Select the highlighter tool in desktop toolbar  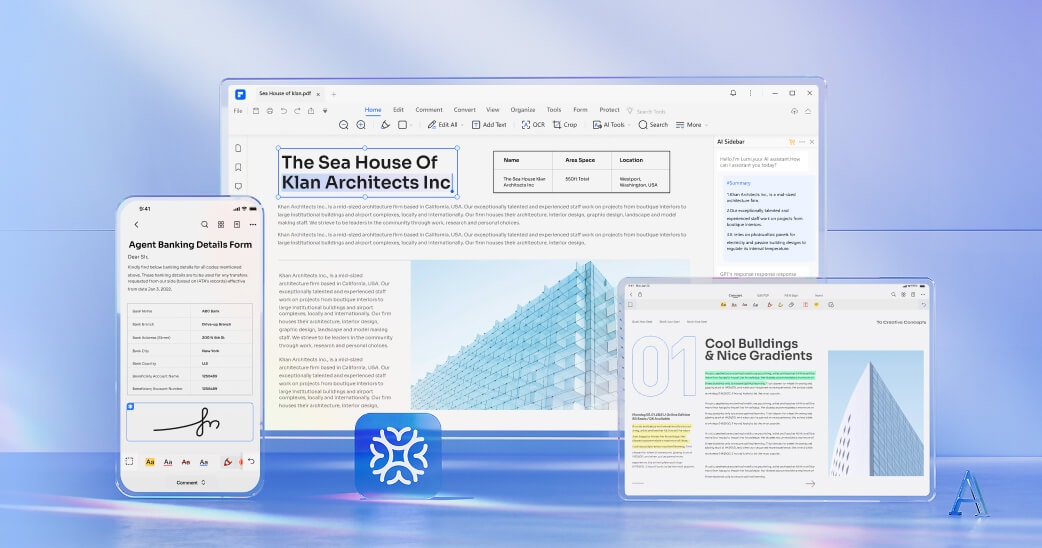click(x=385, y=125)
